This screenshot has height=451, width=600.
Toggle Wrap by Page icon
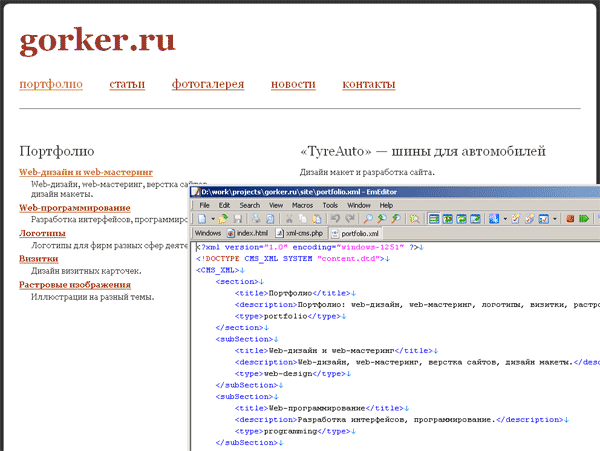pyautogui.click(x=475, y=218)
